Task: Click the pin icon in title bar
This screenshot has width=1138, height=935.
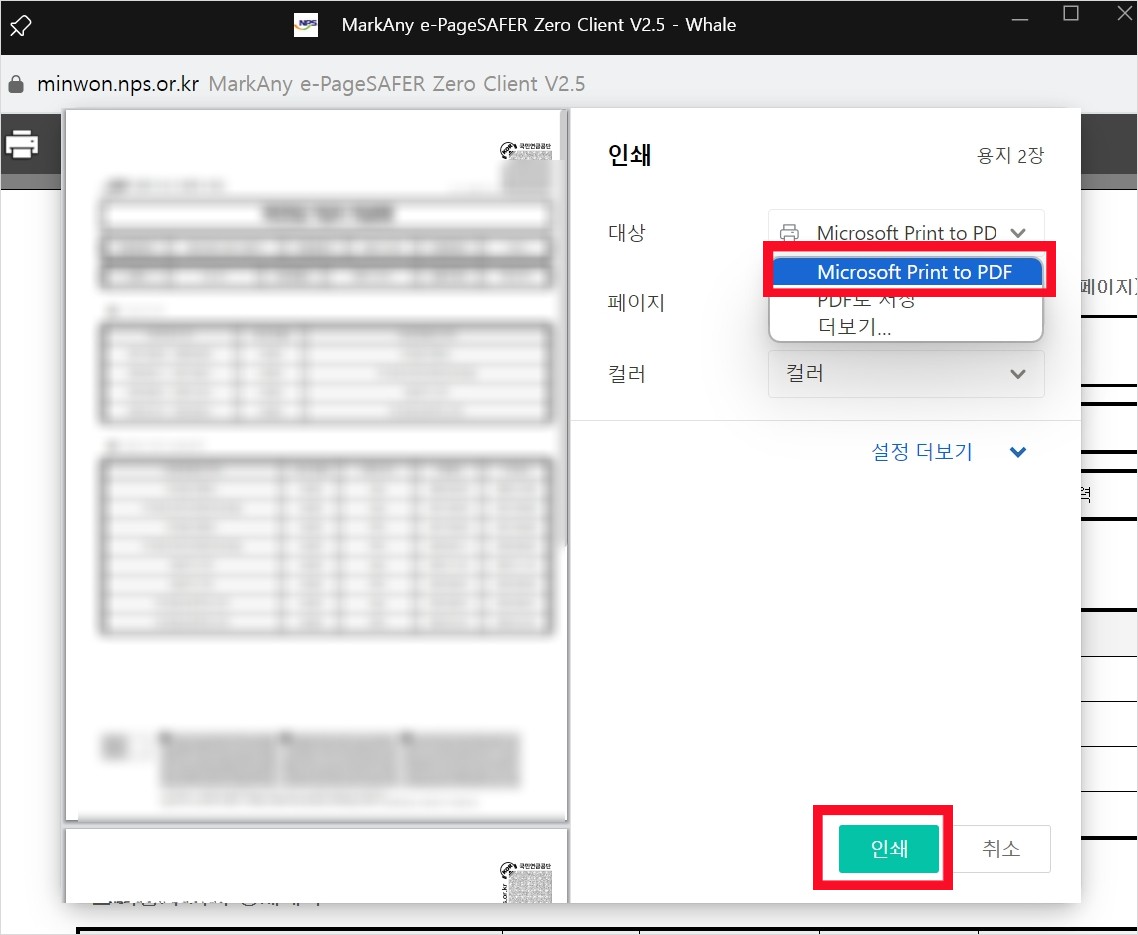Action: pos(20,25)
